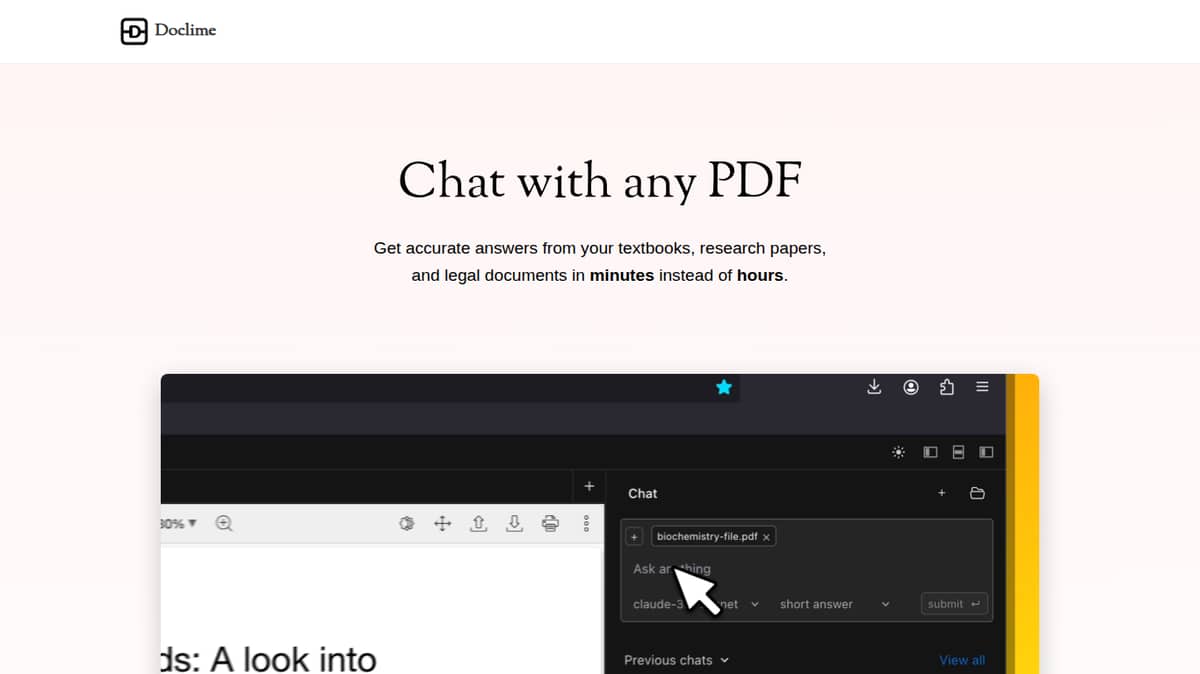Viewport: 1200px width, 674px height.
Task: Toggle the left sidebar layout icon
Action: click(x=930, y=452)
